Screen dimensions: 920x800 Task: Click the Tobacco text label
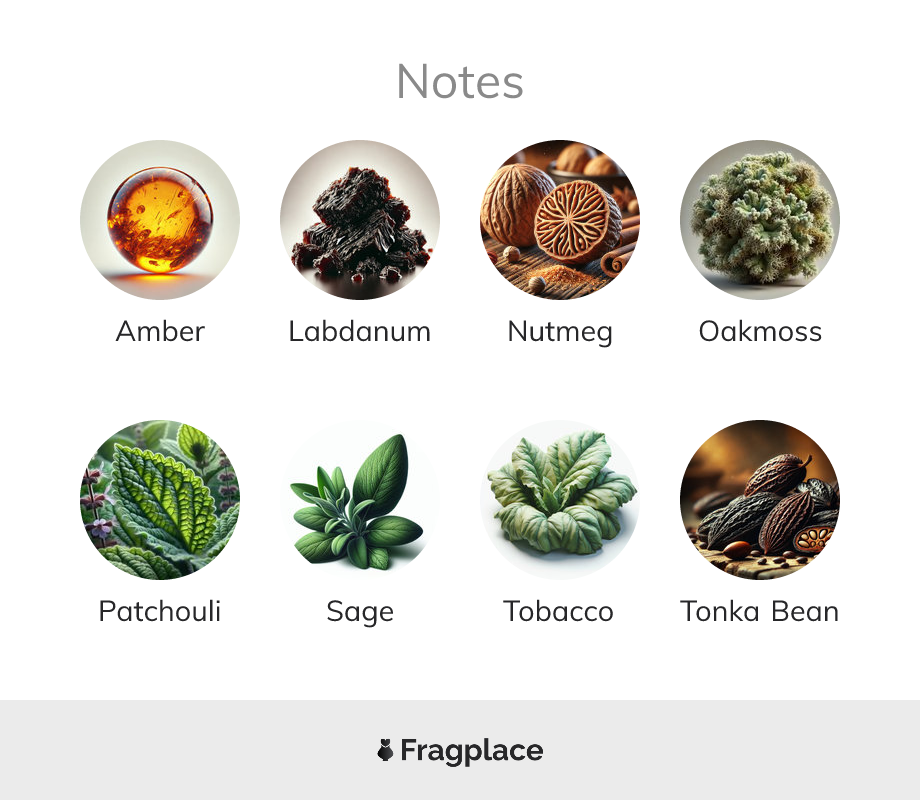559,611
